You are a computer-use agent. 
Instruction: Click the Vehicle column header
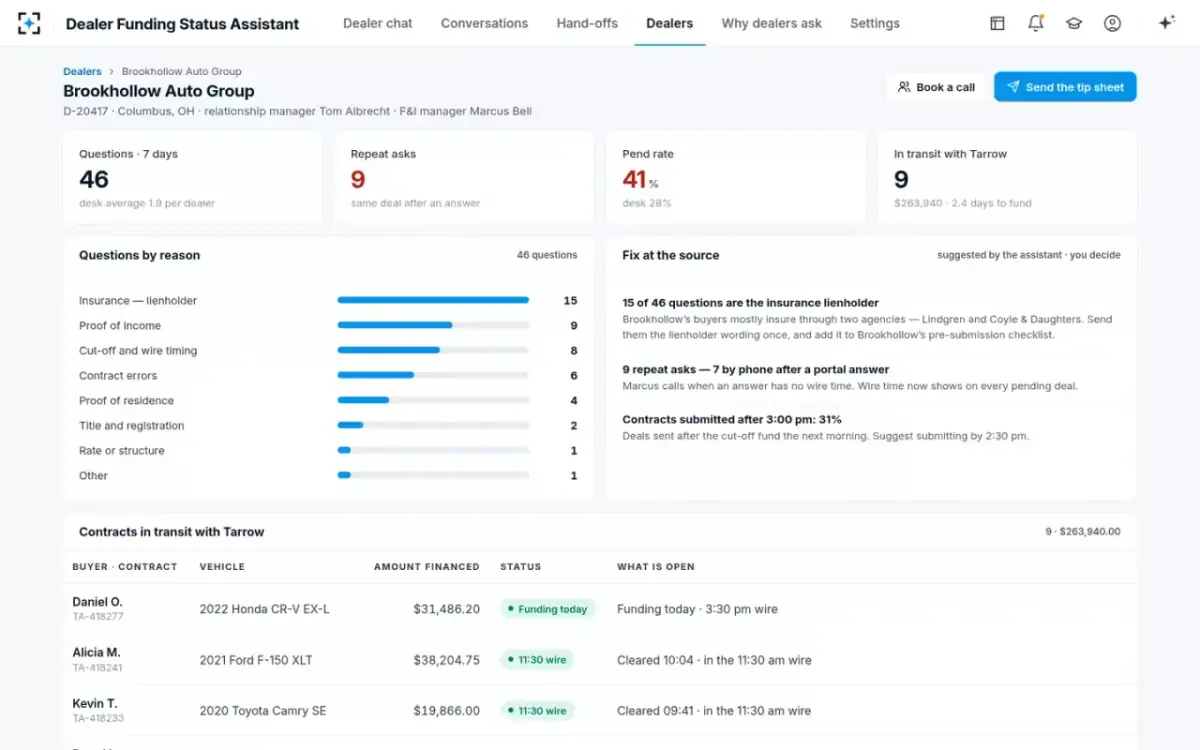coord(222,567)
